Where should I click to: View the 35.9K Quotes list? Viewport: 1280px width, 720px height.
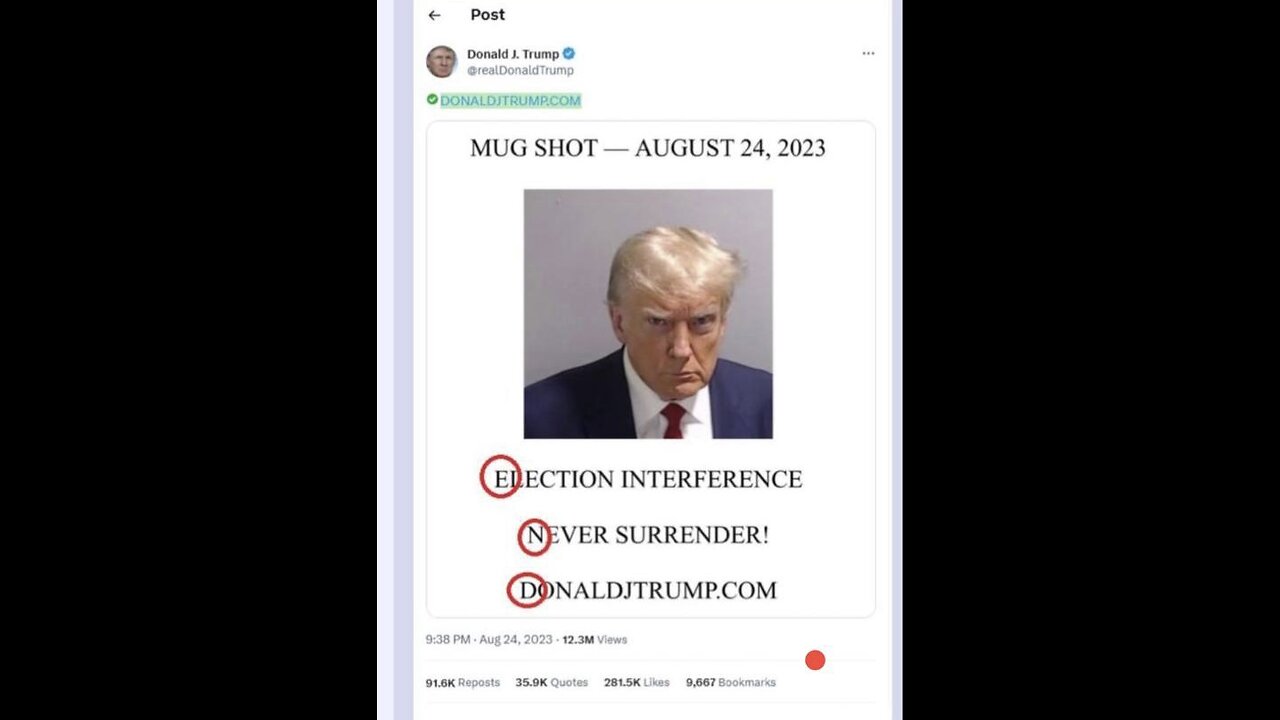(551, 682)
